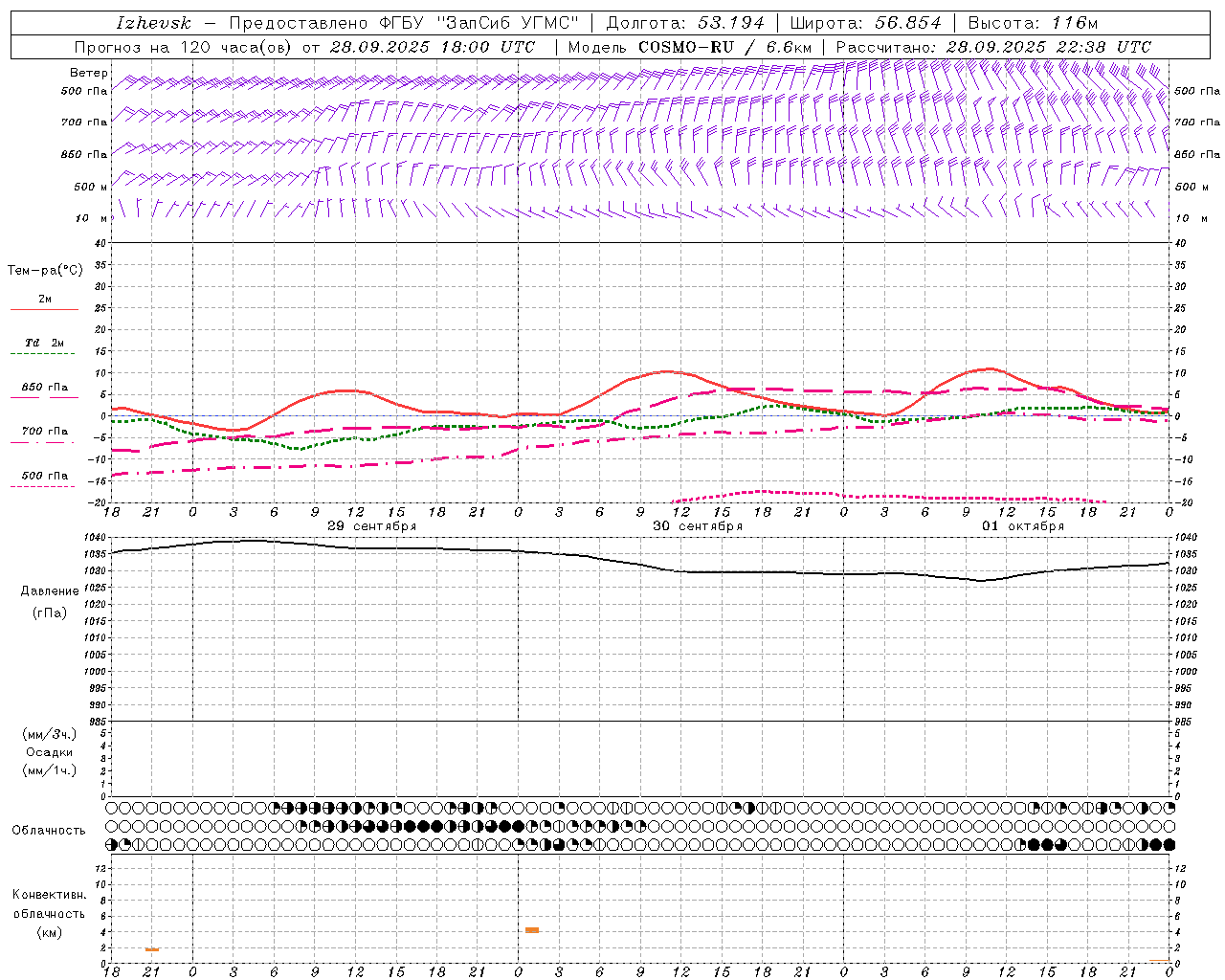Click the dash-dot pink sample under '700 гПа' legend

click(44, 443)
